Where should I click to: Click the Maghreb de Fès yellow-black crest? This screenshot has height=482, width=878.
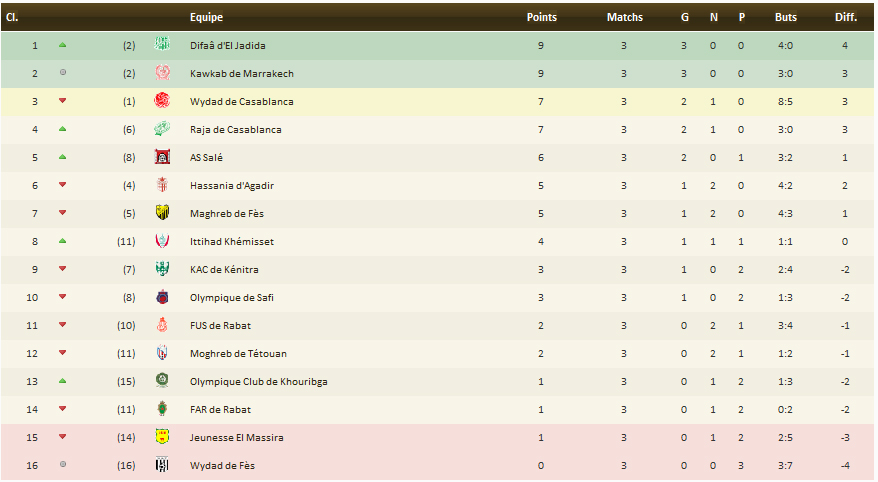tap(162, 213)
